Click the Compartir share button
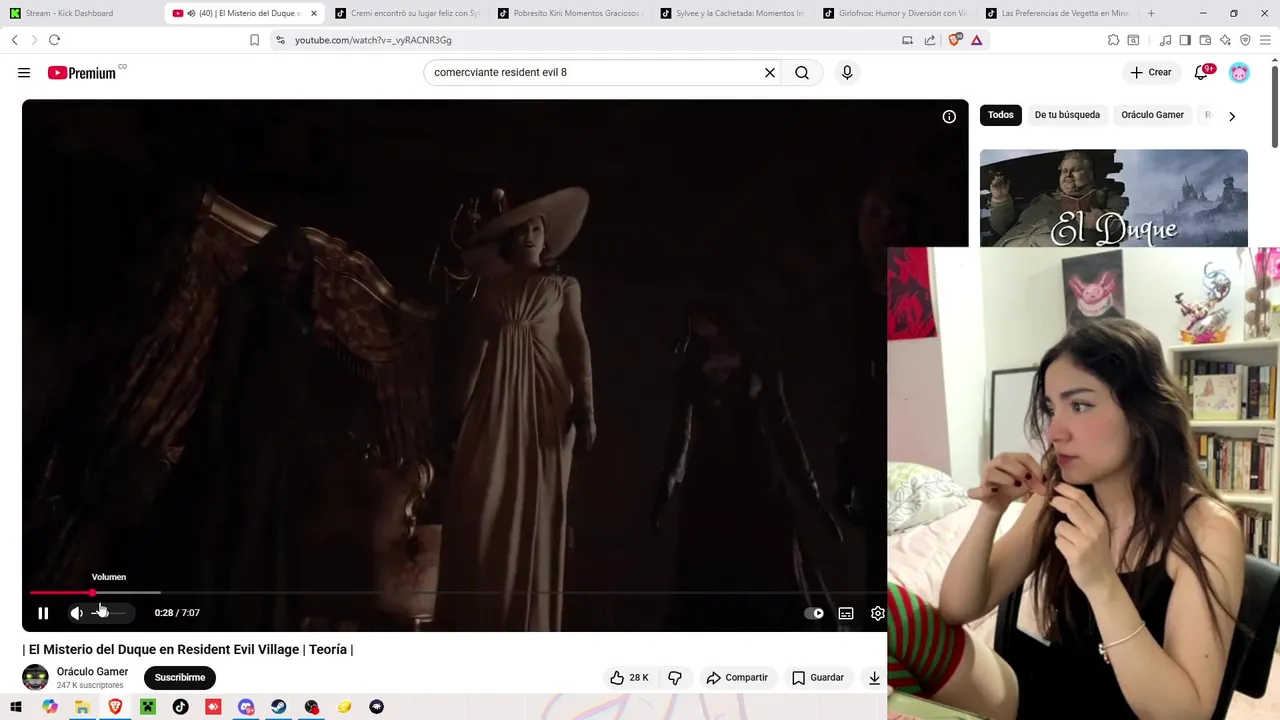 (737, 677)
